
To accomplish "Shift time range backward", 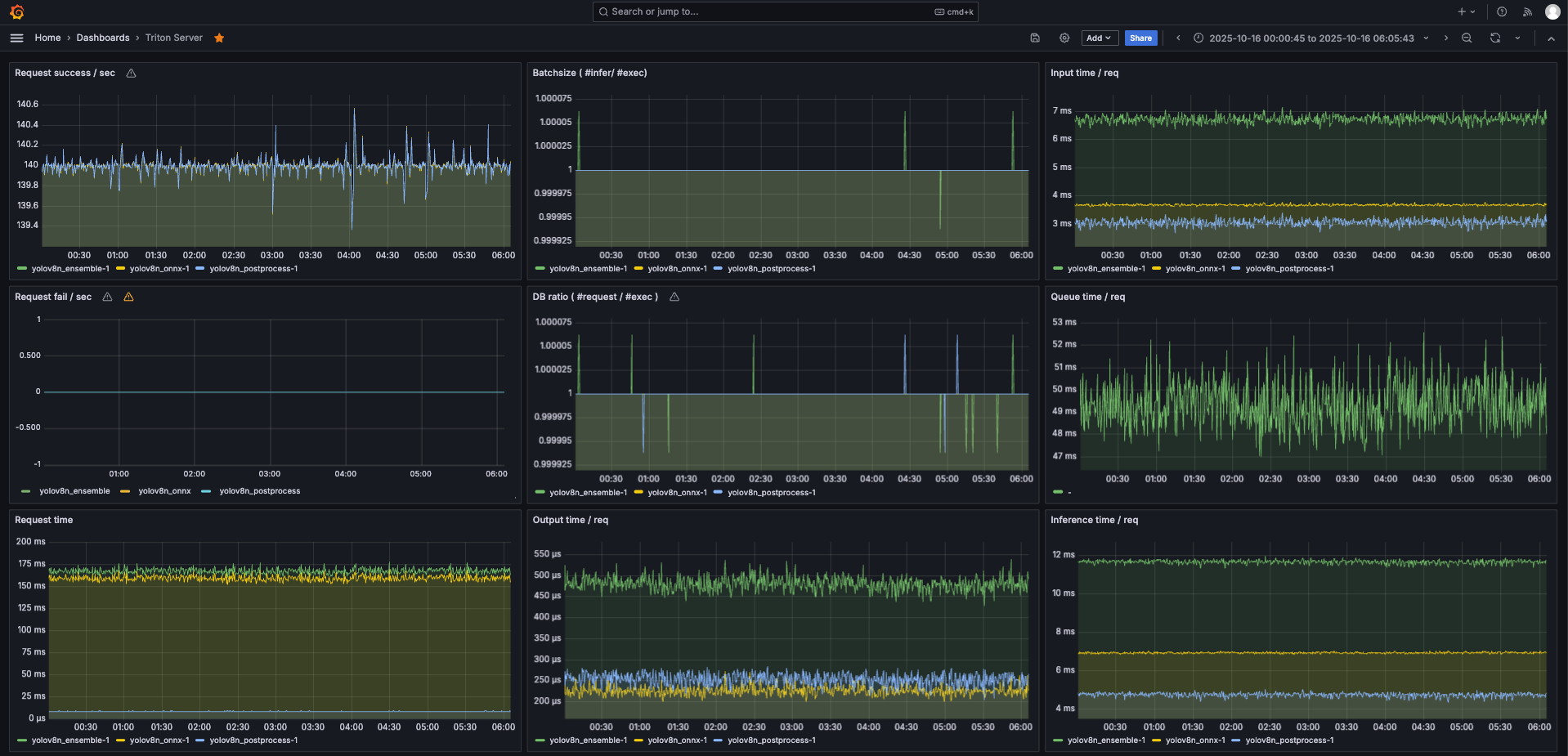I will coord(1178,38).
